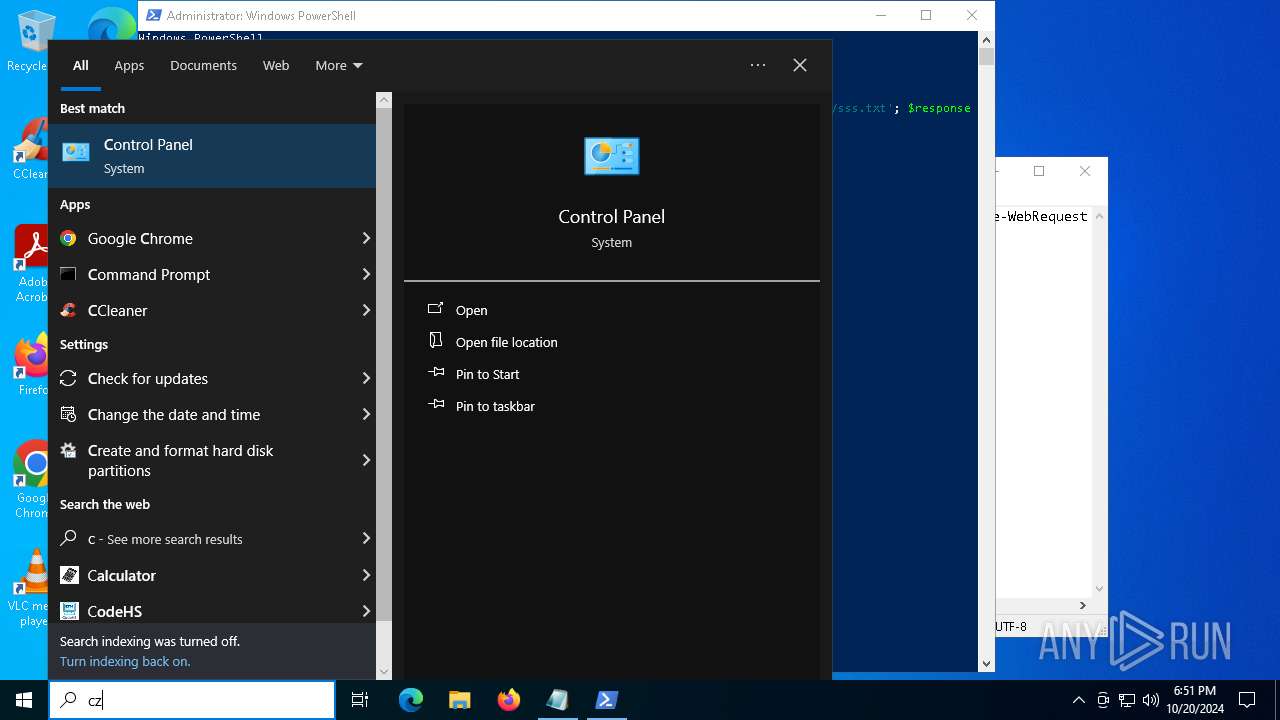Click the Windows Start button
The width and height of the screenshot is (1280, 720).
[24, 700]
